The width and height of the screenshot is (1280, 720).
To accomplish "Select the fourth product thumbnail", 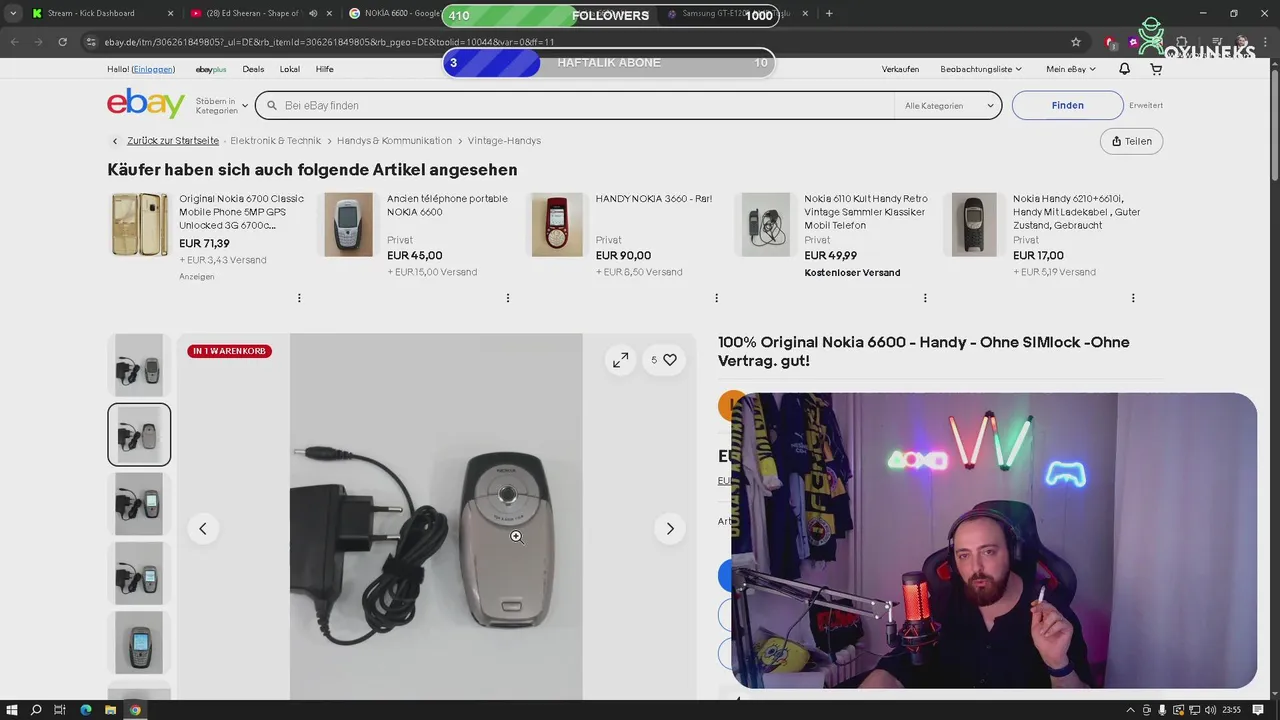I will [x=139, y=573].
